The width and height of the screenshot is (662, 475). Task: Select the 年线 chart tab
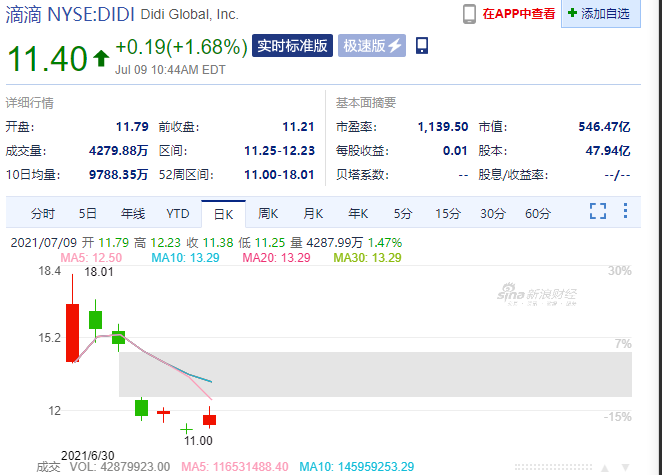(133, 214)
